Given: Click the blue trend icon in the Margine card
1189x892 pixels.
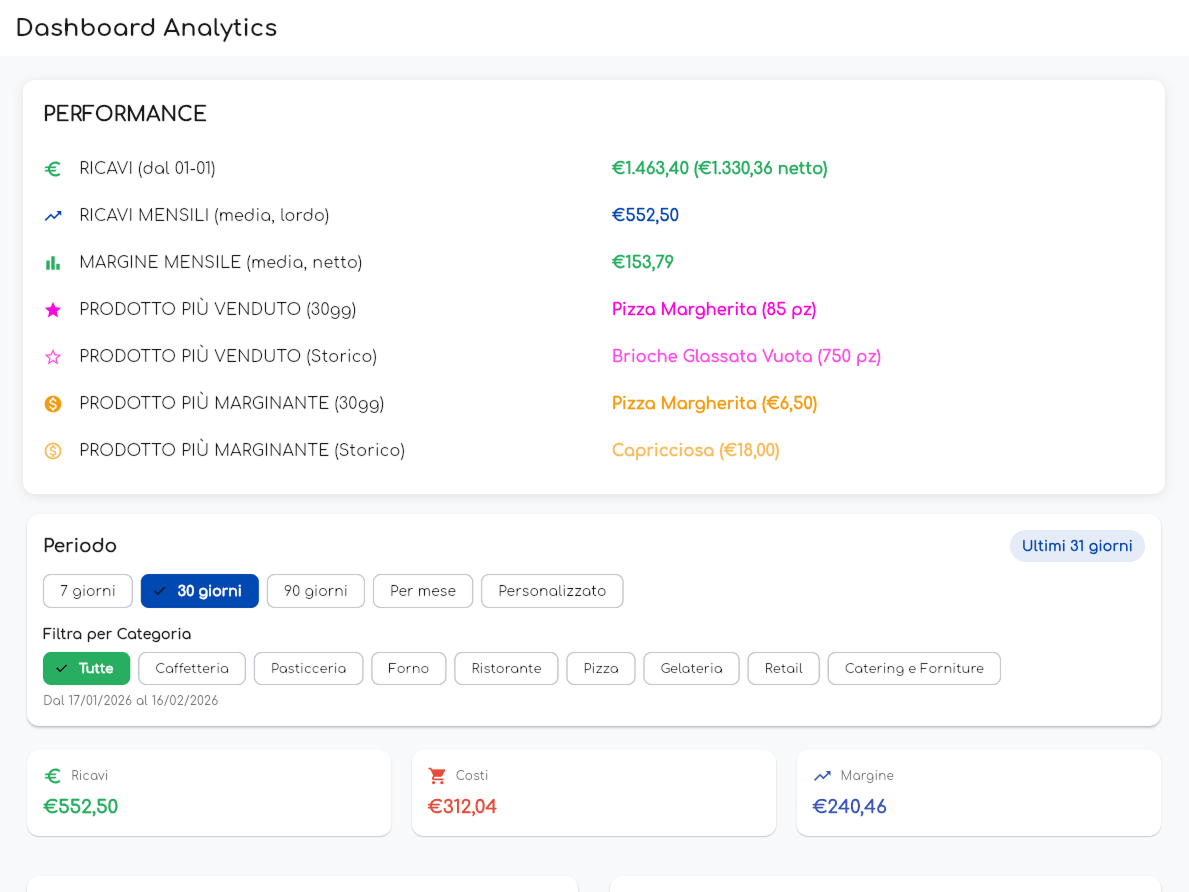Looking at the screenshot, I should point(823,775).
